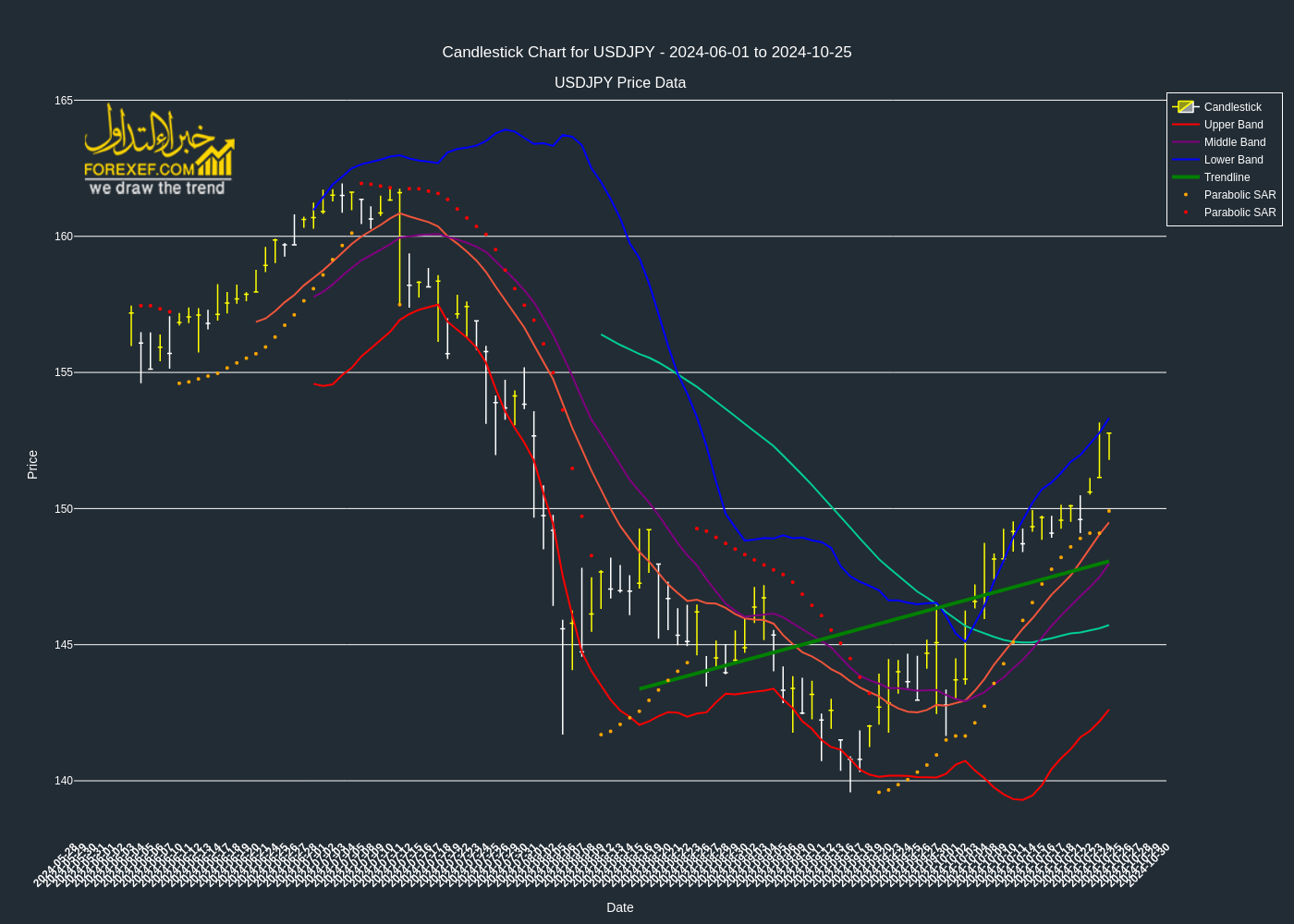
Task: Click the 150 y-axis tick label
Action: 63,509
